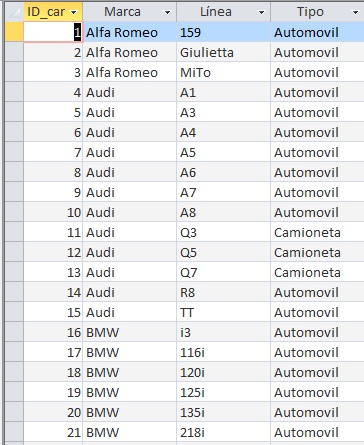Select the ID_car column header
Image resolution: width=364 pixels, height=445 pixels.
click(x=53, y=12)
